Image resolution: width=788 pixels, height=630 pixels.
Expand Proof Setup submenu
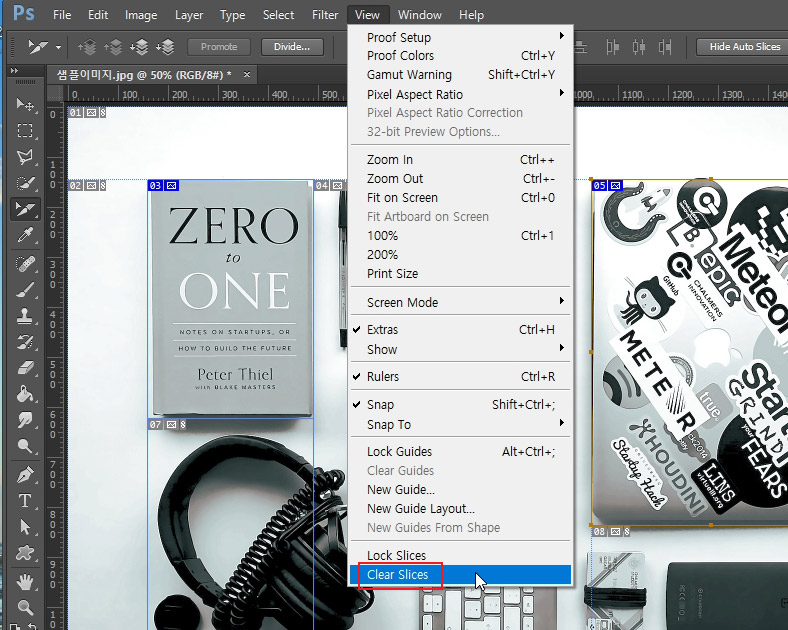coord(460,37)
